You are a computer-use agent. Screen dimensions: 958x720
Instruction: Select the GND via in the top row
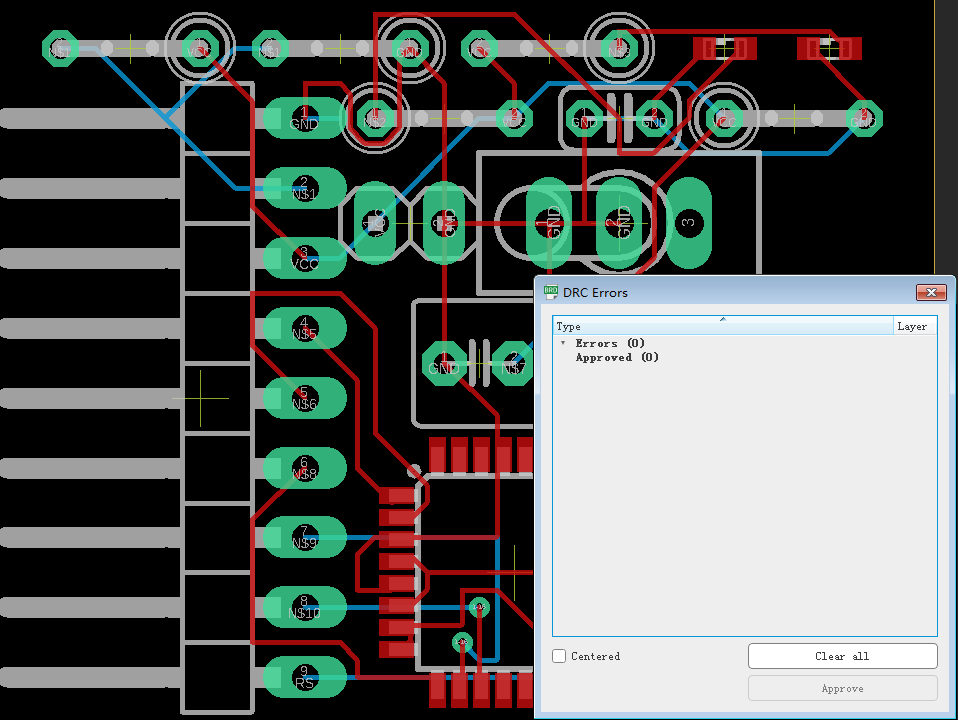pyautogui.click(x=408, y=47)
